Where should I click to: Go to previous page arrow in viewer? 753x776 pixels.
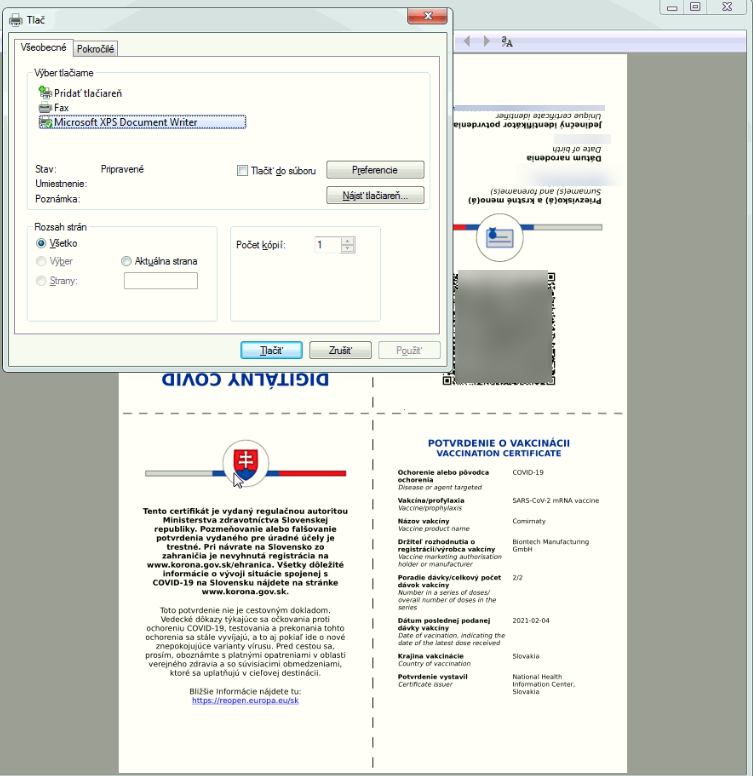coord(467,41)
